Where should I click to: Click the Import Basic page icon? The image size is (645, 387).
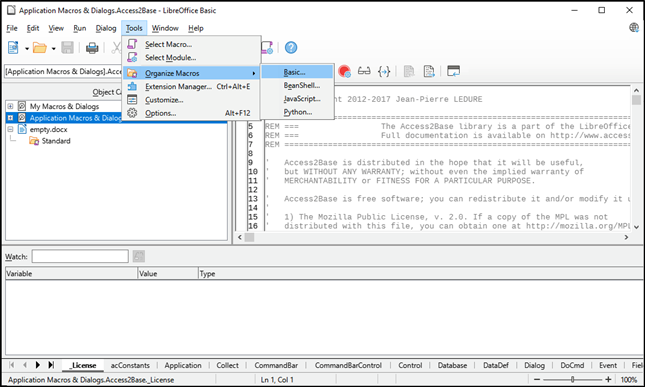tap(409, 72)
